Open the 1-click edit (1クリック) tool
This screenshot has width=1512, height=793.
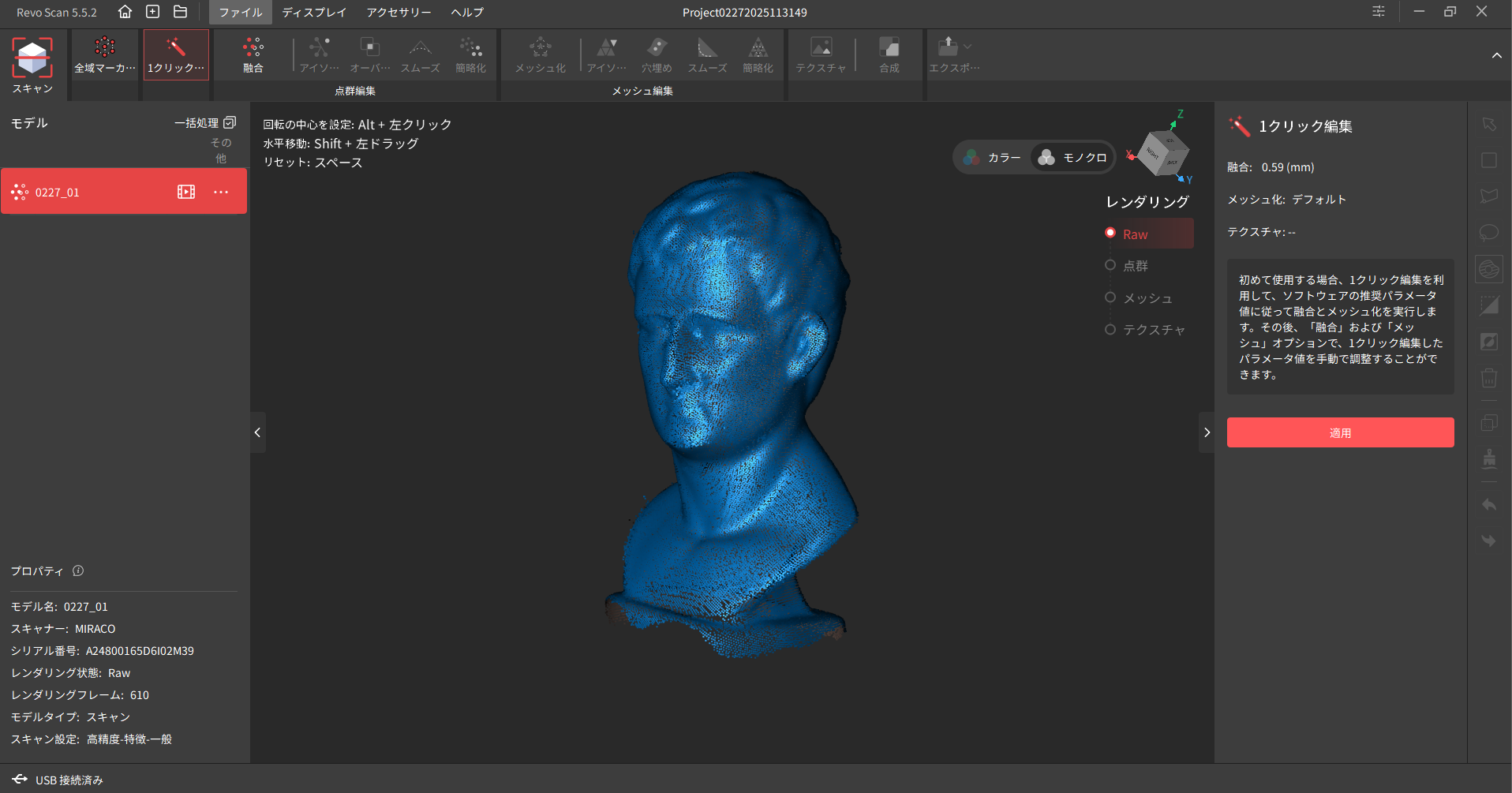176,54
